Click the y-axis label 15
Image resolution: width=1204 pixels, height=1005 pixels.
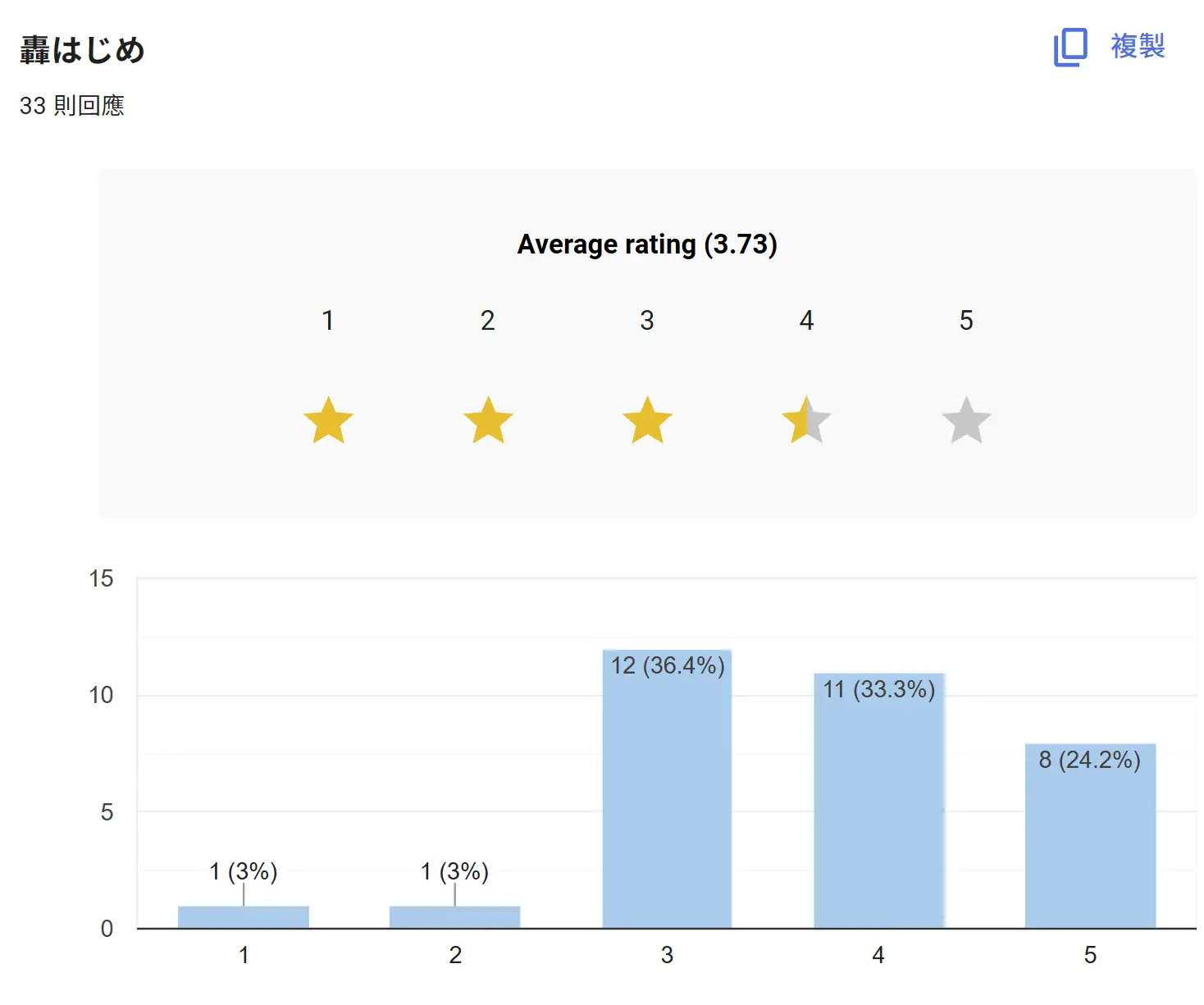(x=102, y=579)
